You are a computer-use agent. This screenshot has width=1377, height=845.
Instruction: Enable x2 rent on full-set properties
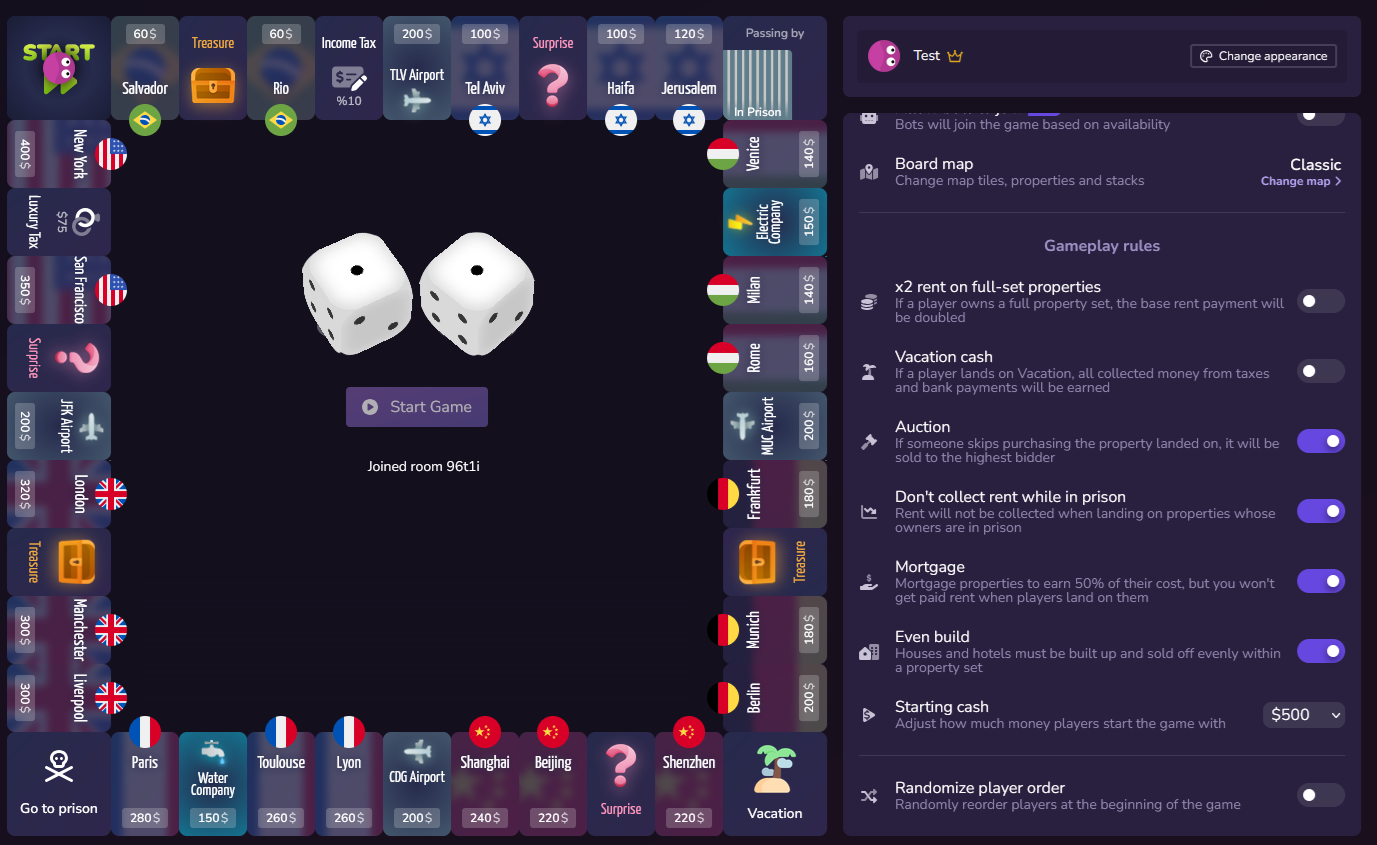tap(1321, 301)
